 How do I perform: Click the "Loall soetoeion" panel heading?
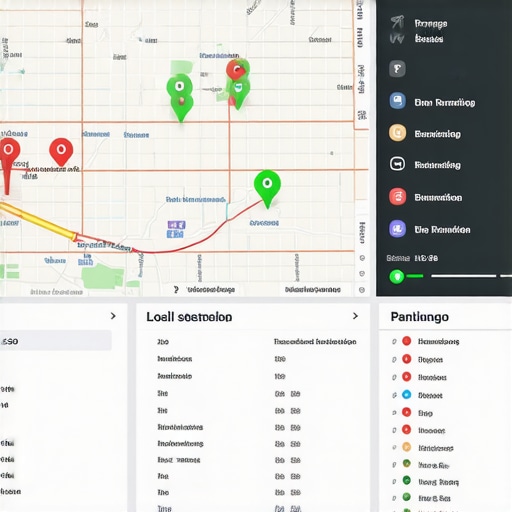click(x=189, y=317)
